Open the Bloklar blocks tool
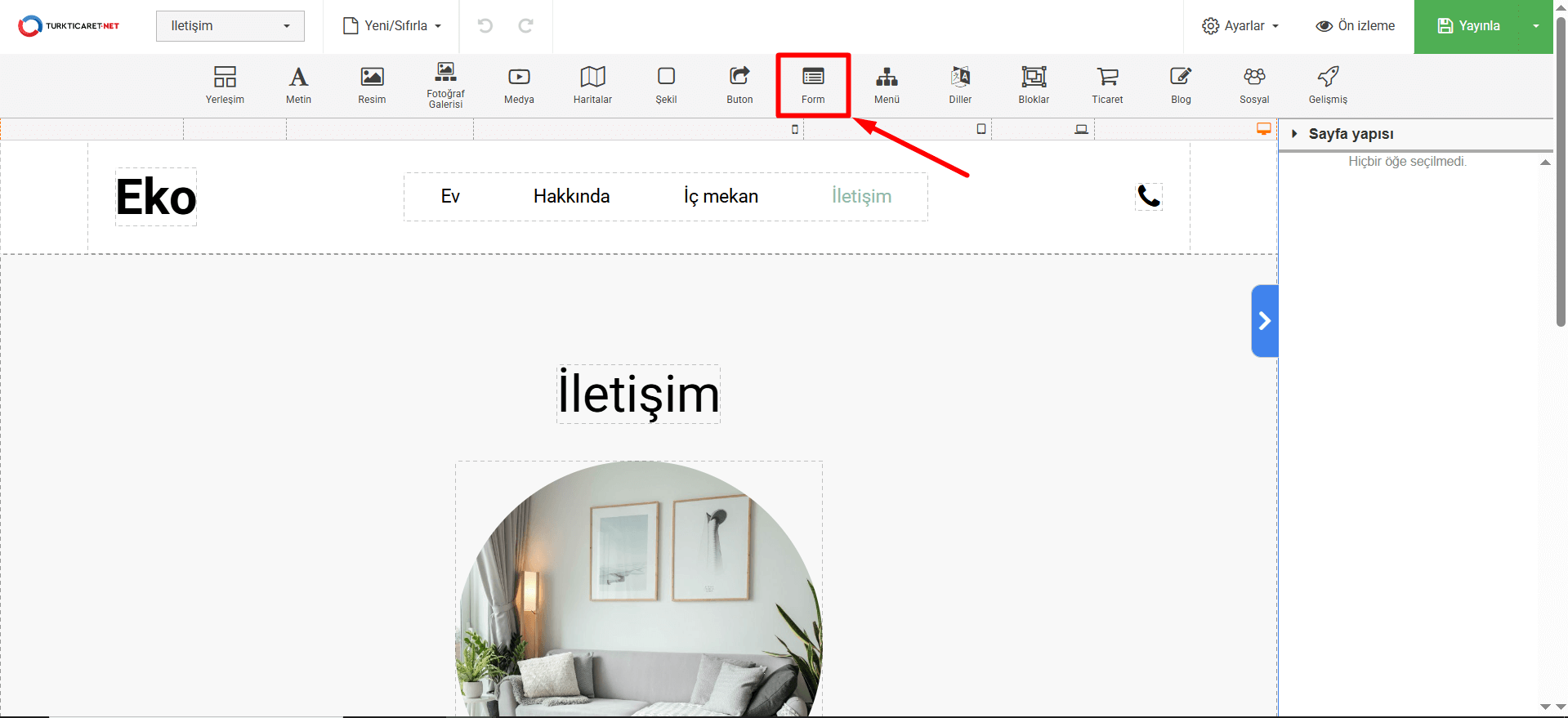The width and height of the screenshot is (1568, 718). pos(1034,85)
